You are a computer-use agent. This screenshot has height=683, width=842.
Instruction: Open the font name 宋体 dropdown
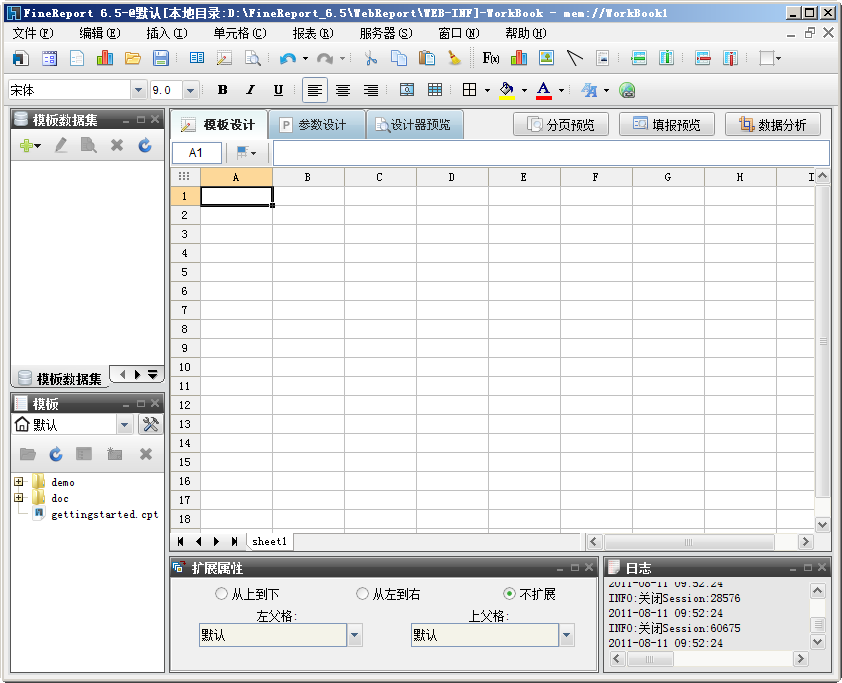tap(138, 90)
